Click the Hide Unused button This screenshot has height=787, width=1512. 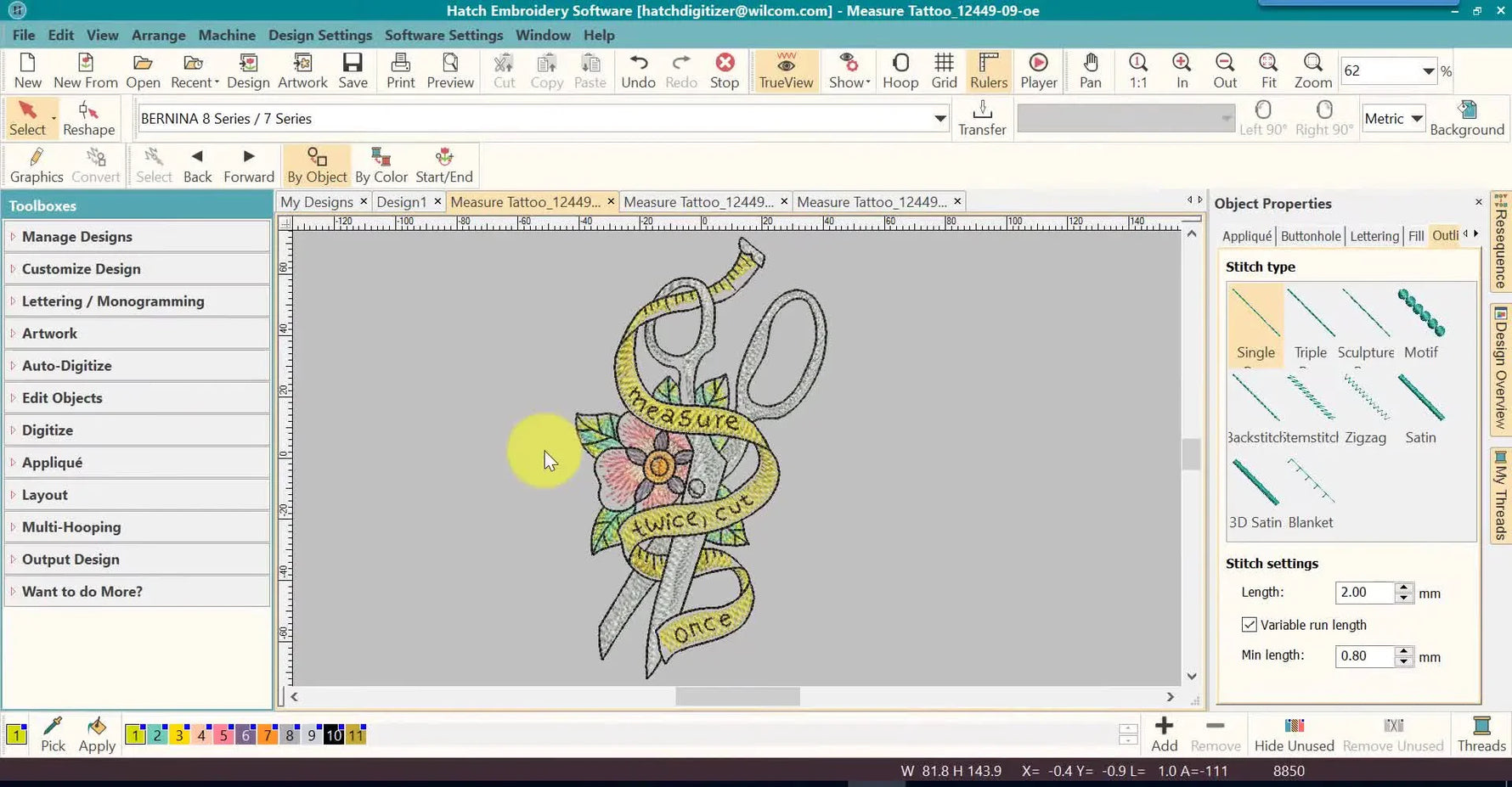[x=1294, y=732]
